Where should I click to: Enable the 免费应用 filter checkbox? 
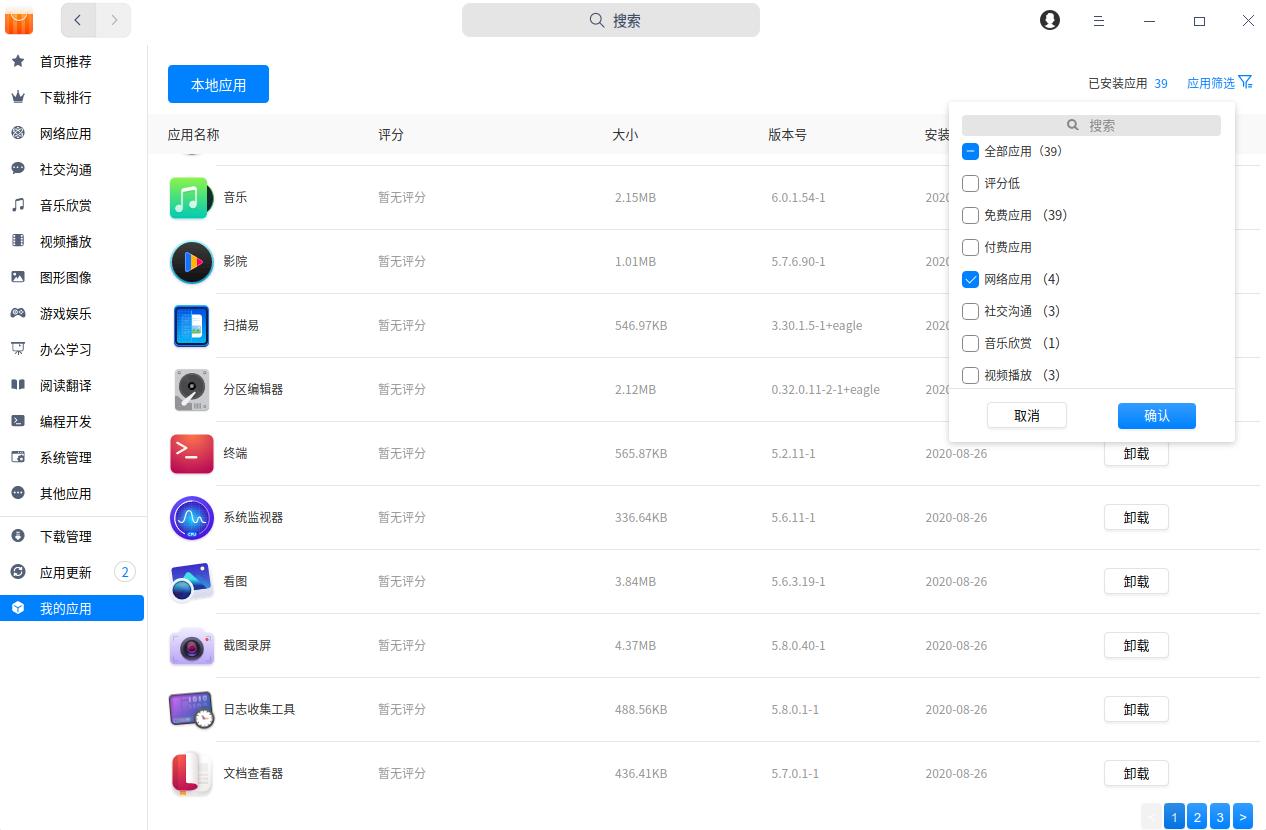pyautogui.click(x=970, y=215)
